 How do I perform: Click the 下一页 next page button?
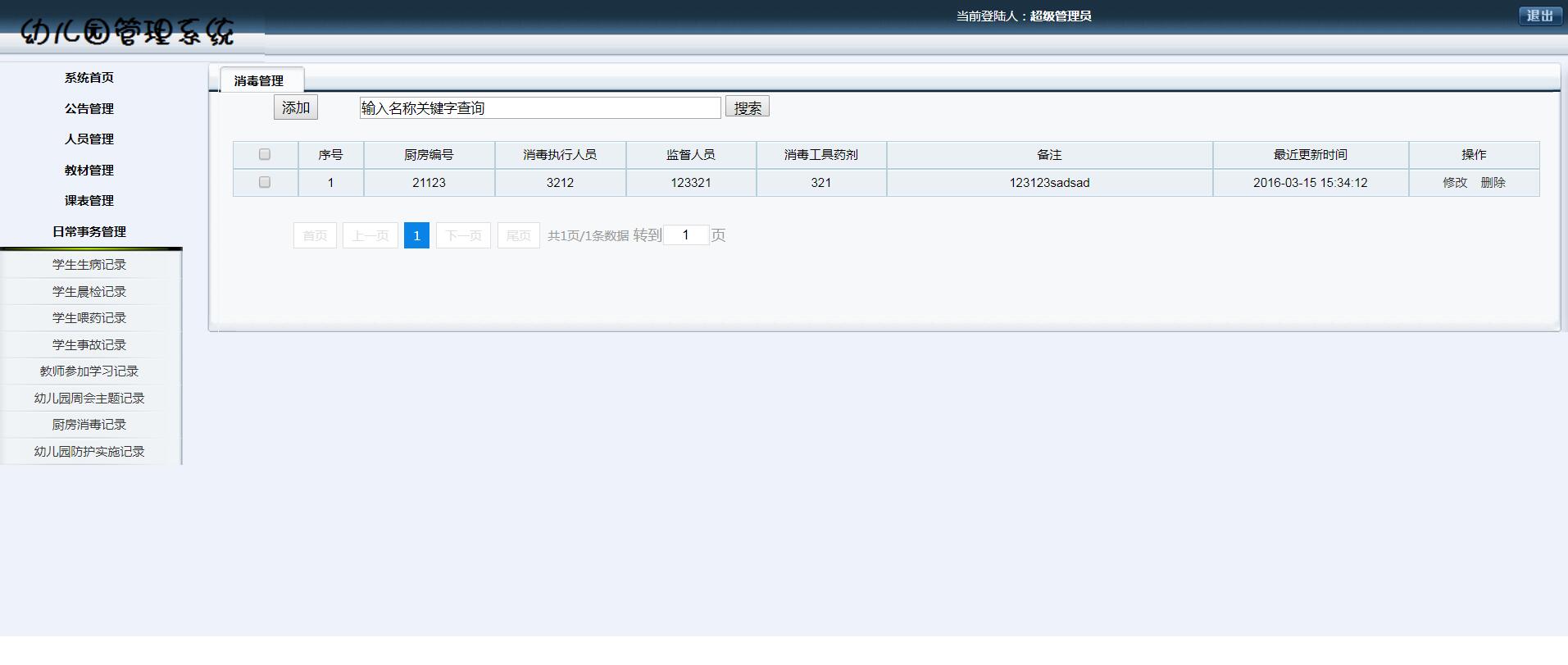point(463,235)
